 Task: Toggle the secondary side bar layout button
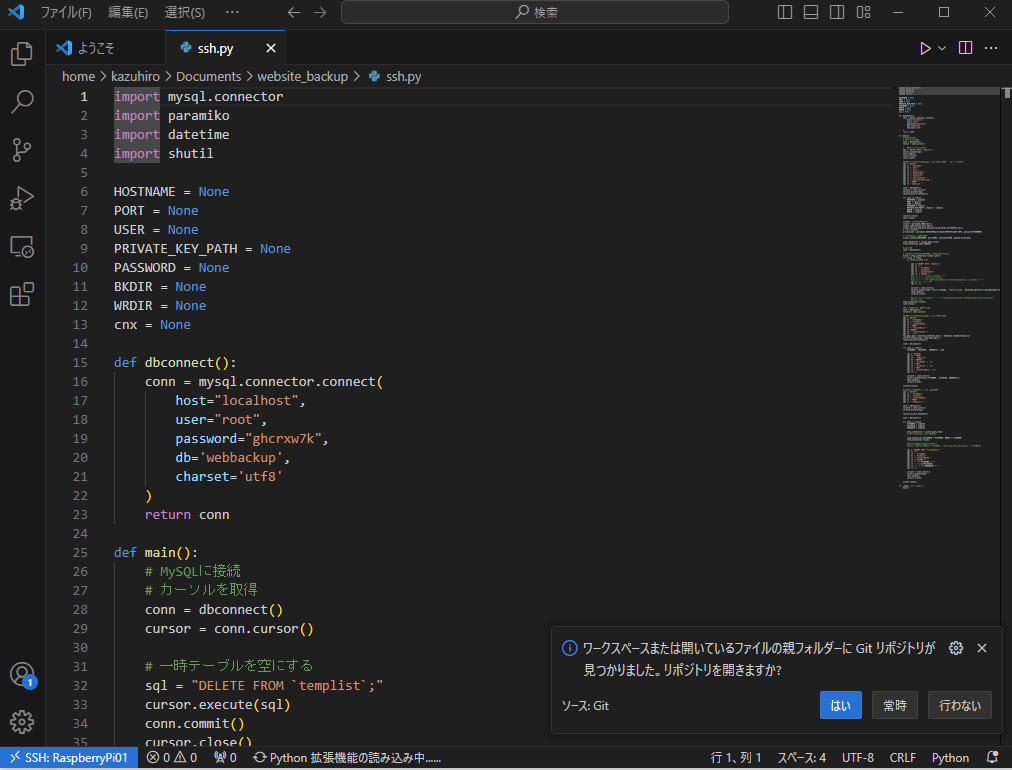[x=837, y=13]
